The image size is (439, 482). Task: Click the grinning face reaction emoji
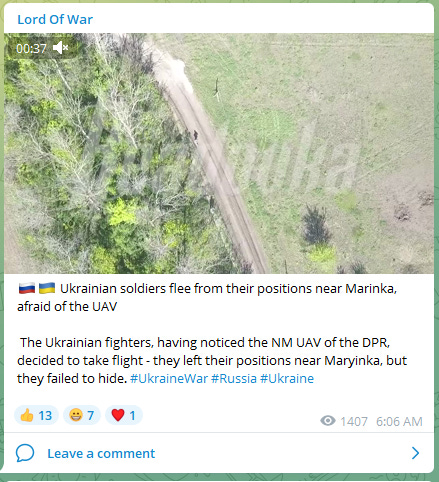(76, 415)
